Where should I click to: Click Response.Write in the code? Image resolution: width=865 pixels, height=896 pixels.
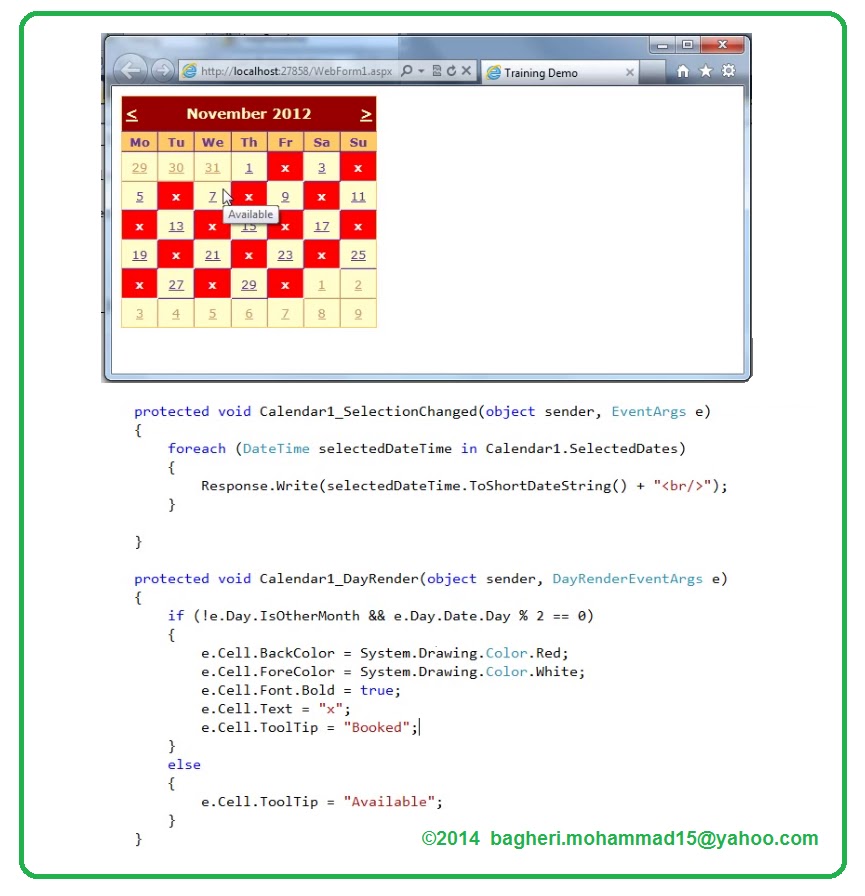[259, 486]
